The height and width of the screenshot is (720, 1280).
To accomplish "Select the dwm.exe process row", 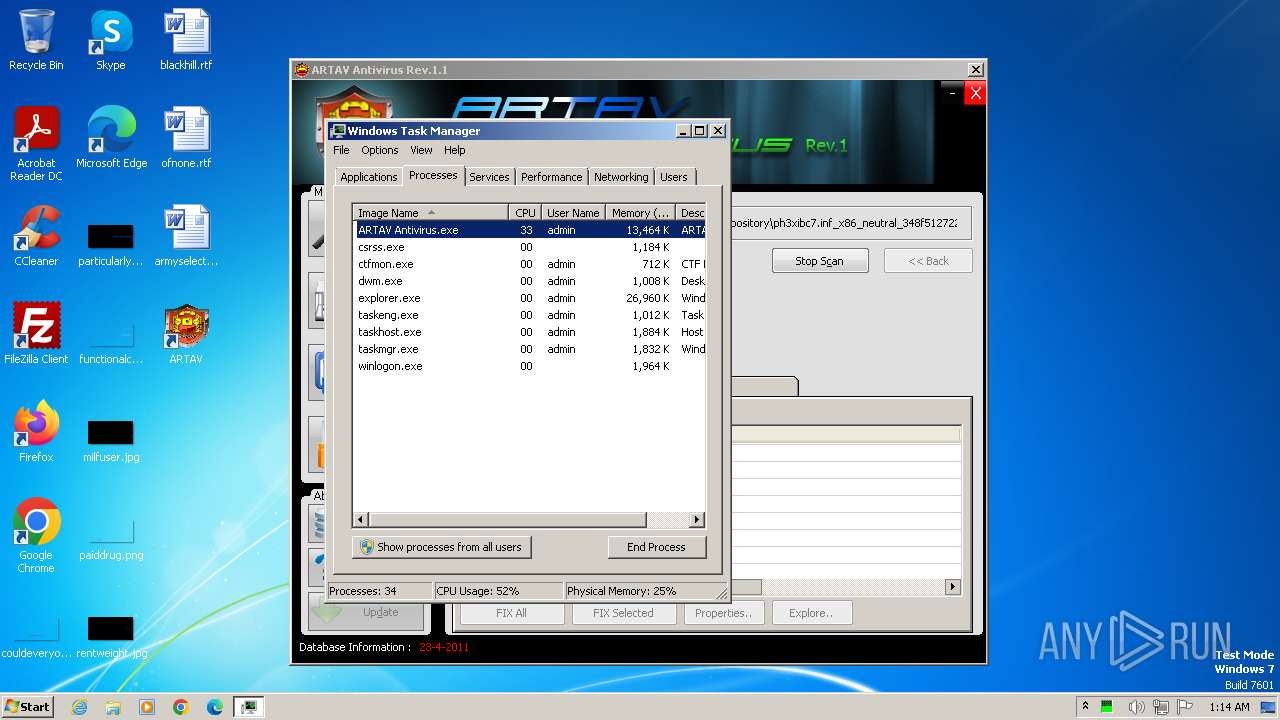I will coord(530,281).
